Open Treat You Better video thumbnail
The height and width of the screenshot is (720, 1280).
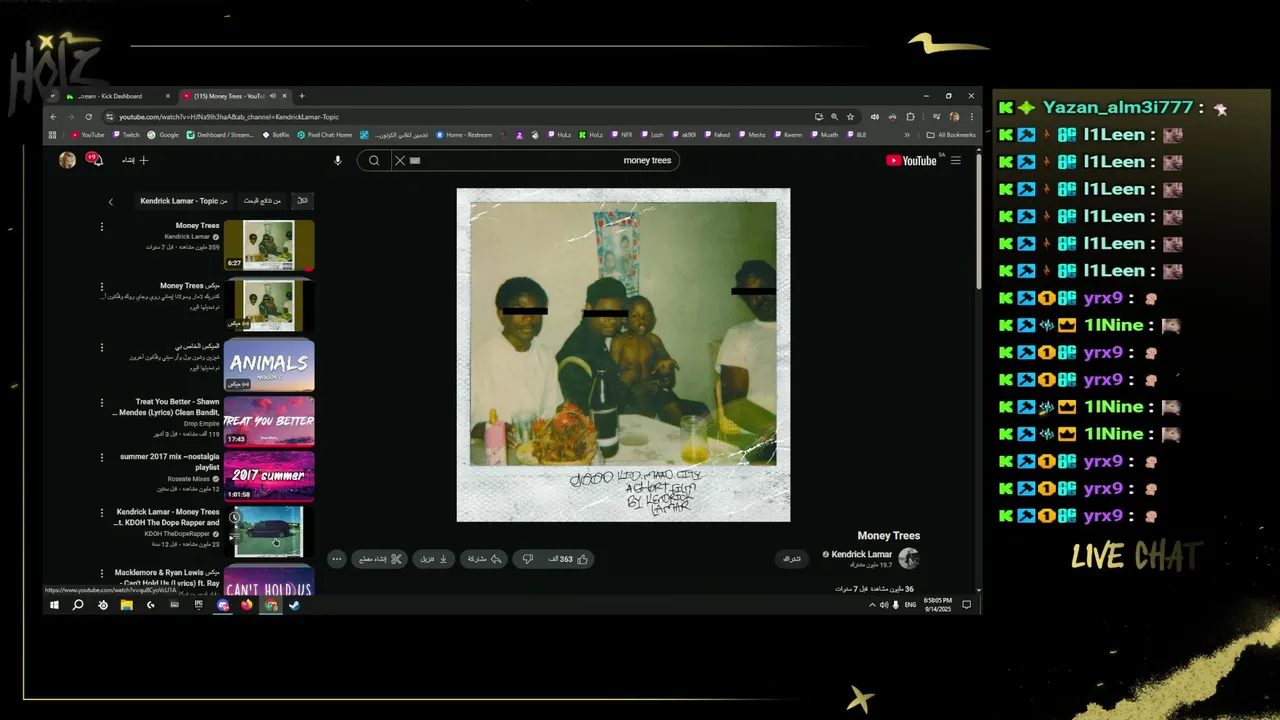pos(269,421)
